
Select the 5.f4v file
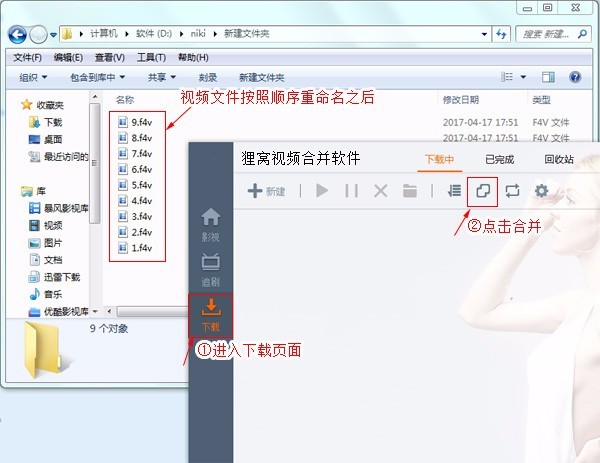point(135,185)
